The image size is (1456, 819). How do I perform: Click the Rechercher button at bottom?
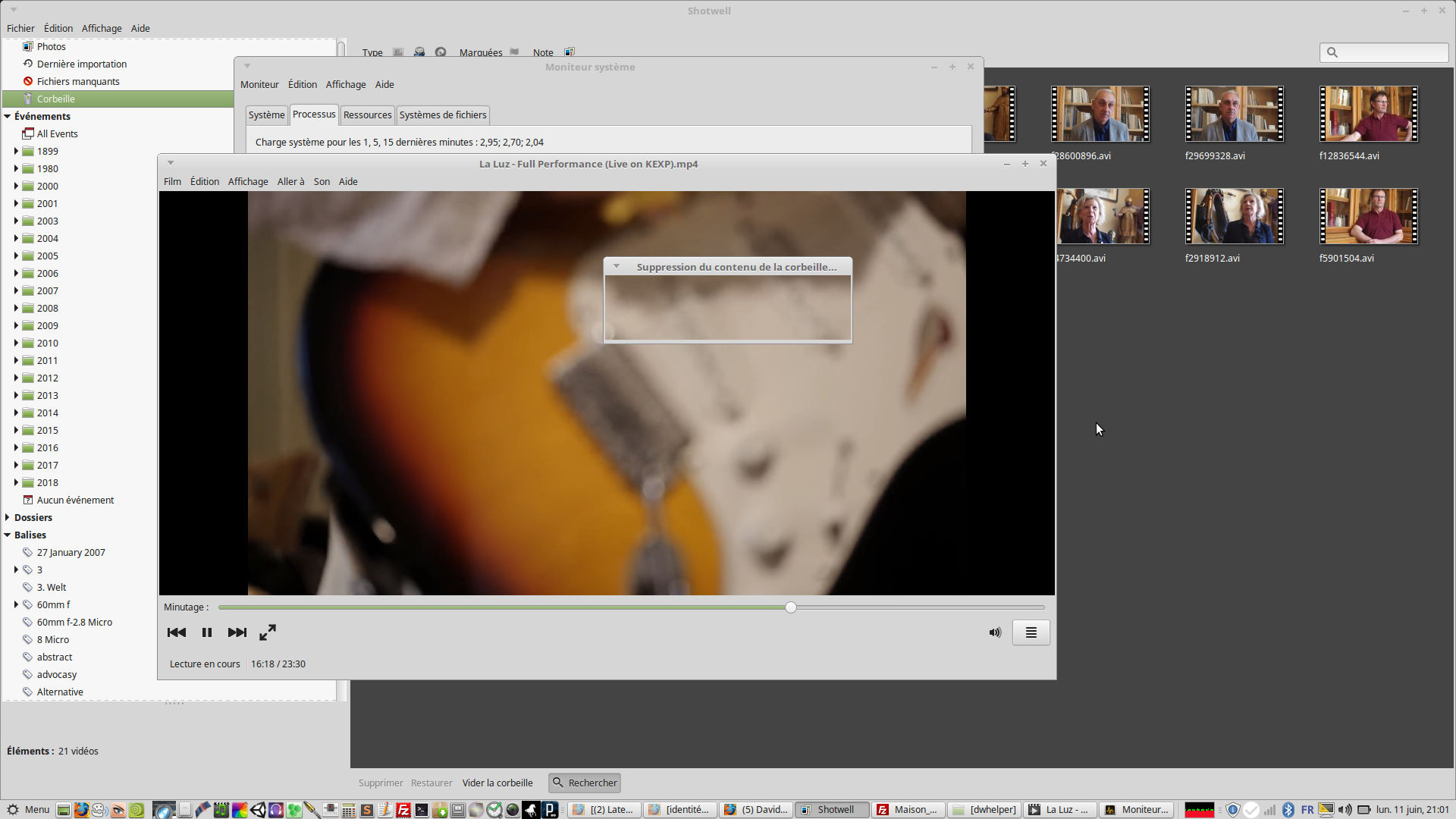coord(585,783)
